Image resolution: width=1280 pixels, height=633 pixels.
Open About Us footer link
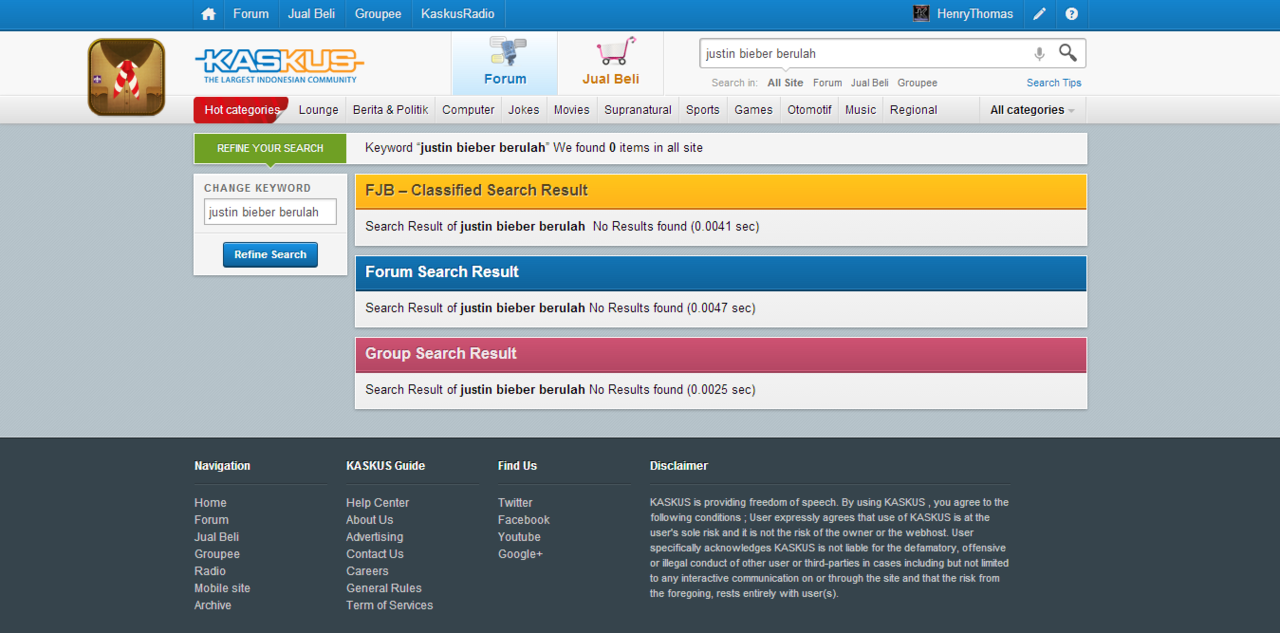point(370,520)
